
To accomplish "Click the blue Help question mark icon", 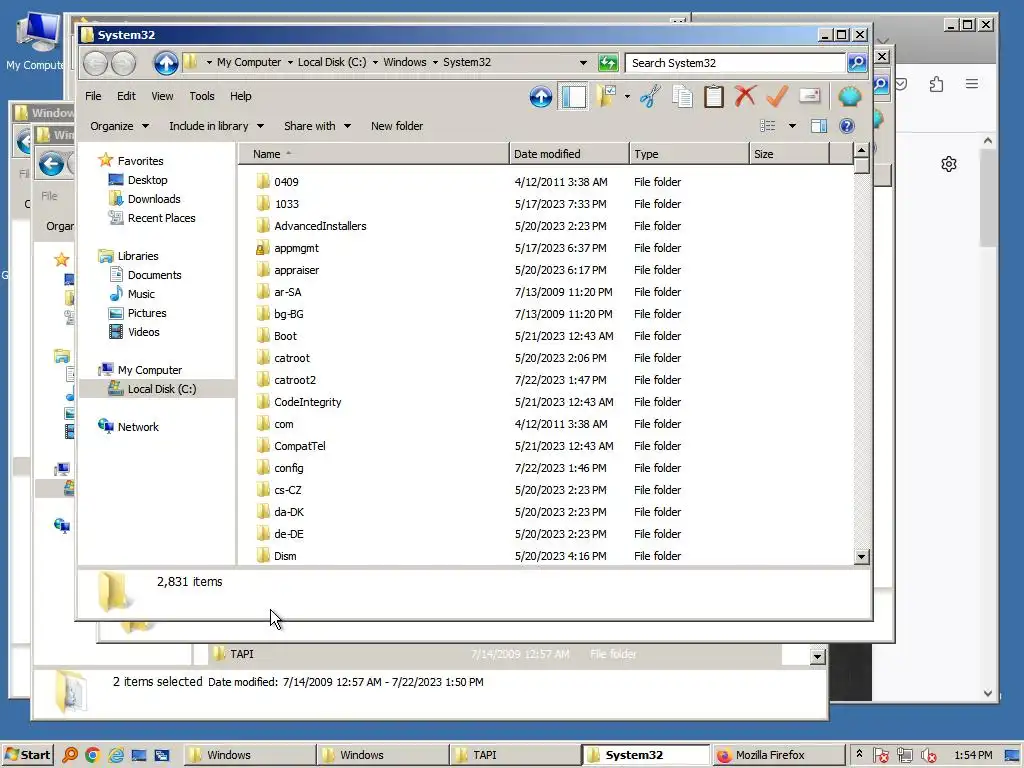I will click(846, 126).
